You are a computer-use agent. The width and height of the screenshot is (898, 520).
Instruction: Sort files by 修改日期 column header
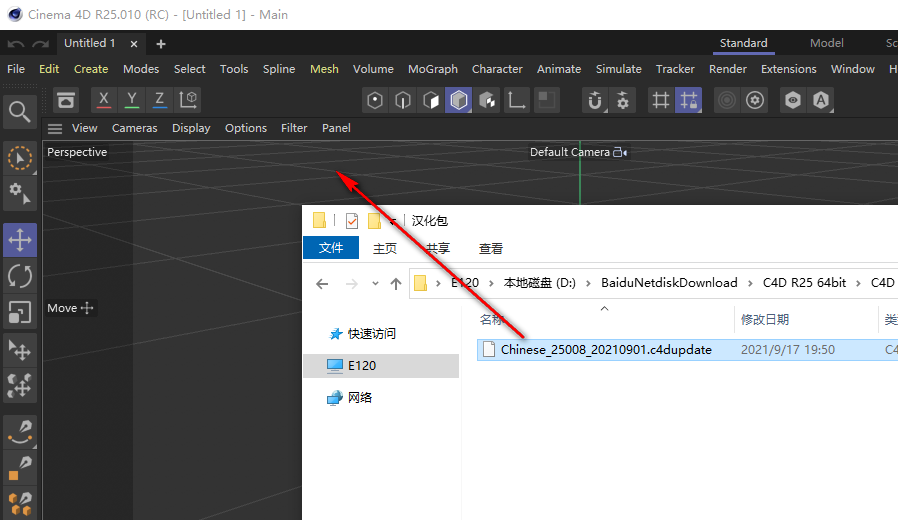[765, 319]
